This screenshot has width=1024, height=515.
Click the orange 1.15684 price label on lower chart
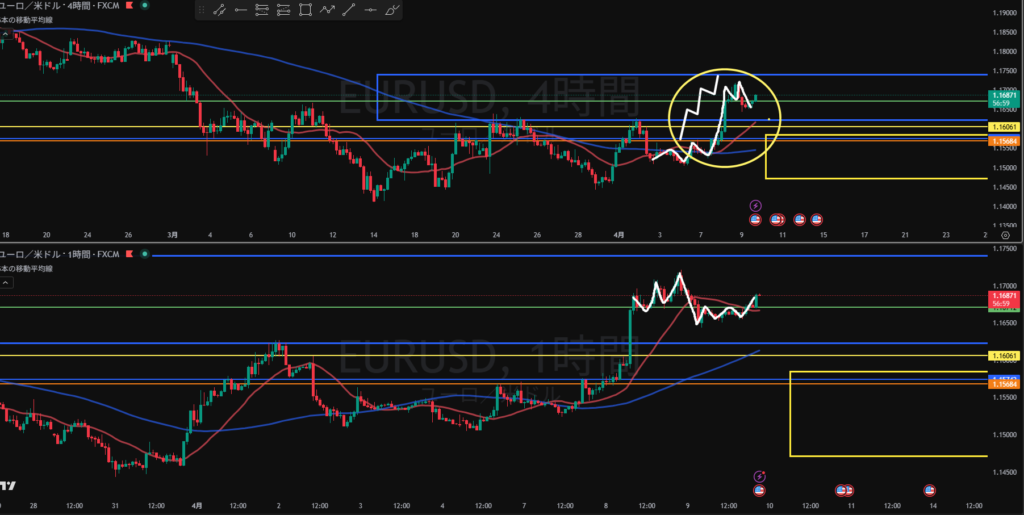pos(1003,384)
